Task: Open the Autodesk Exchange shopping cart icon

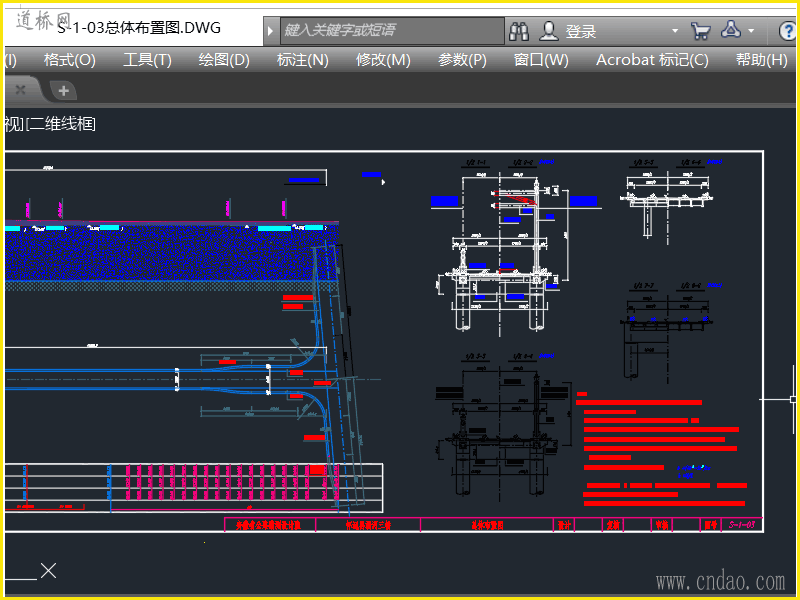Action: [701, 31]
